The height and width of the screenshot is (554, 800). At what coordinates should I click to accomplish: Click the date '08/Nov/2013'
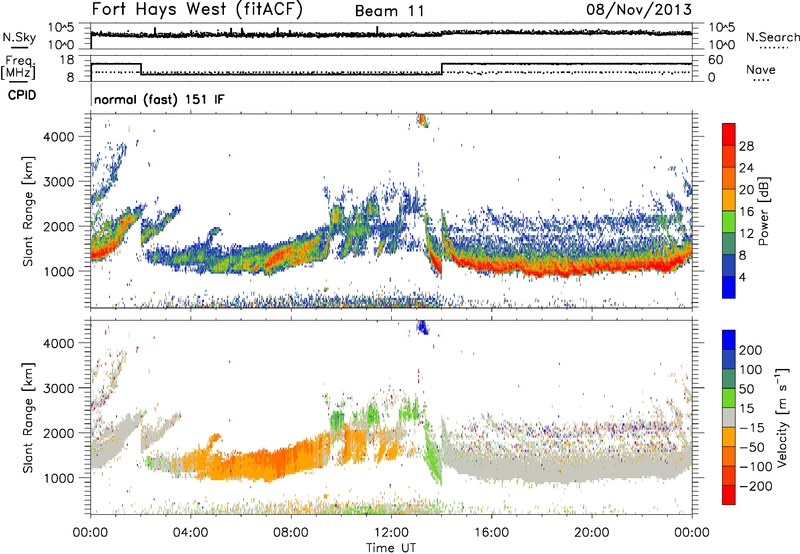[639, 9]
